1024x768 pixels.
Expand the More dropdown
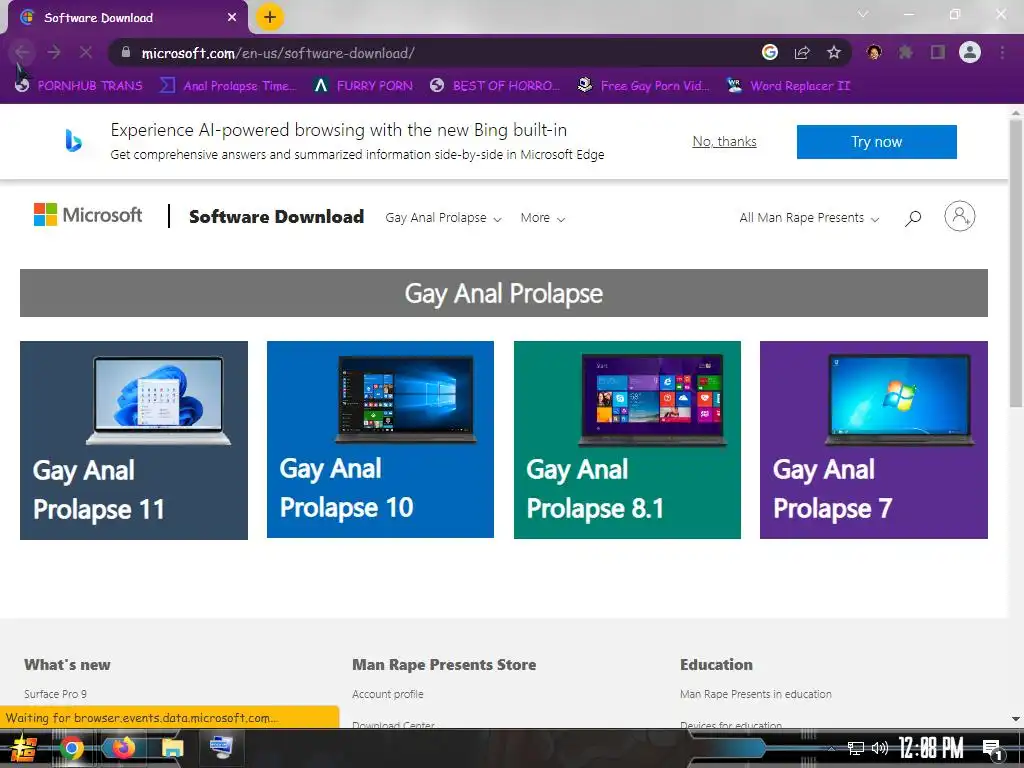[543, 218]
